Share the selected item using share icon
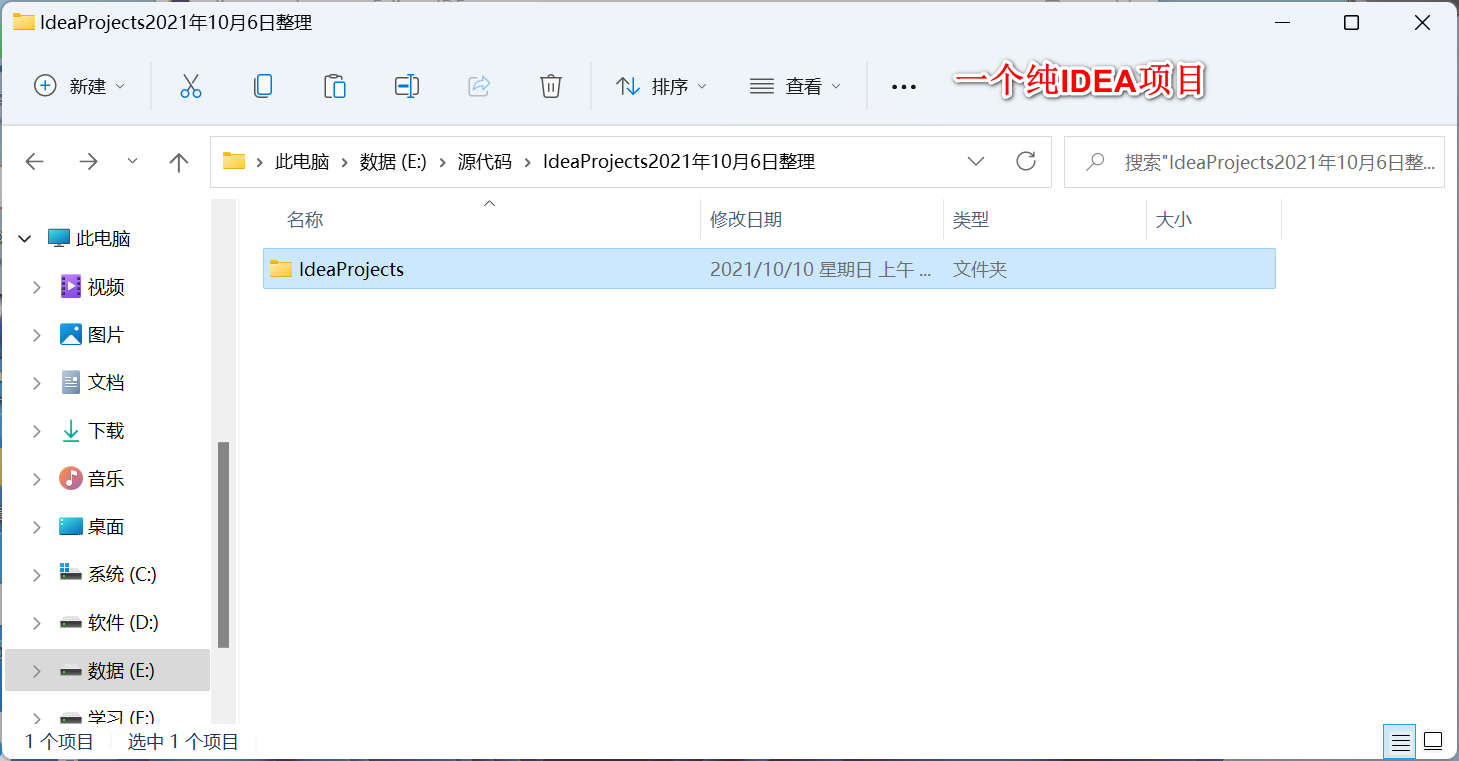Viewport: 1459px width, 761px height. tap(478, 86)
